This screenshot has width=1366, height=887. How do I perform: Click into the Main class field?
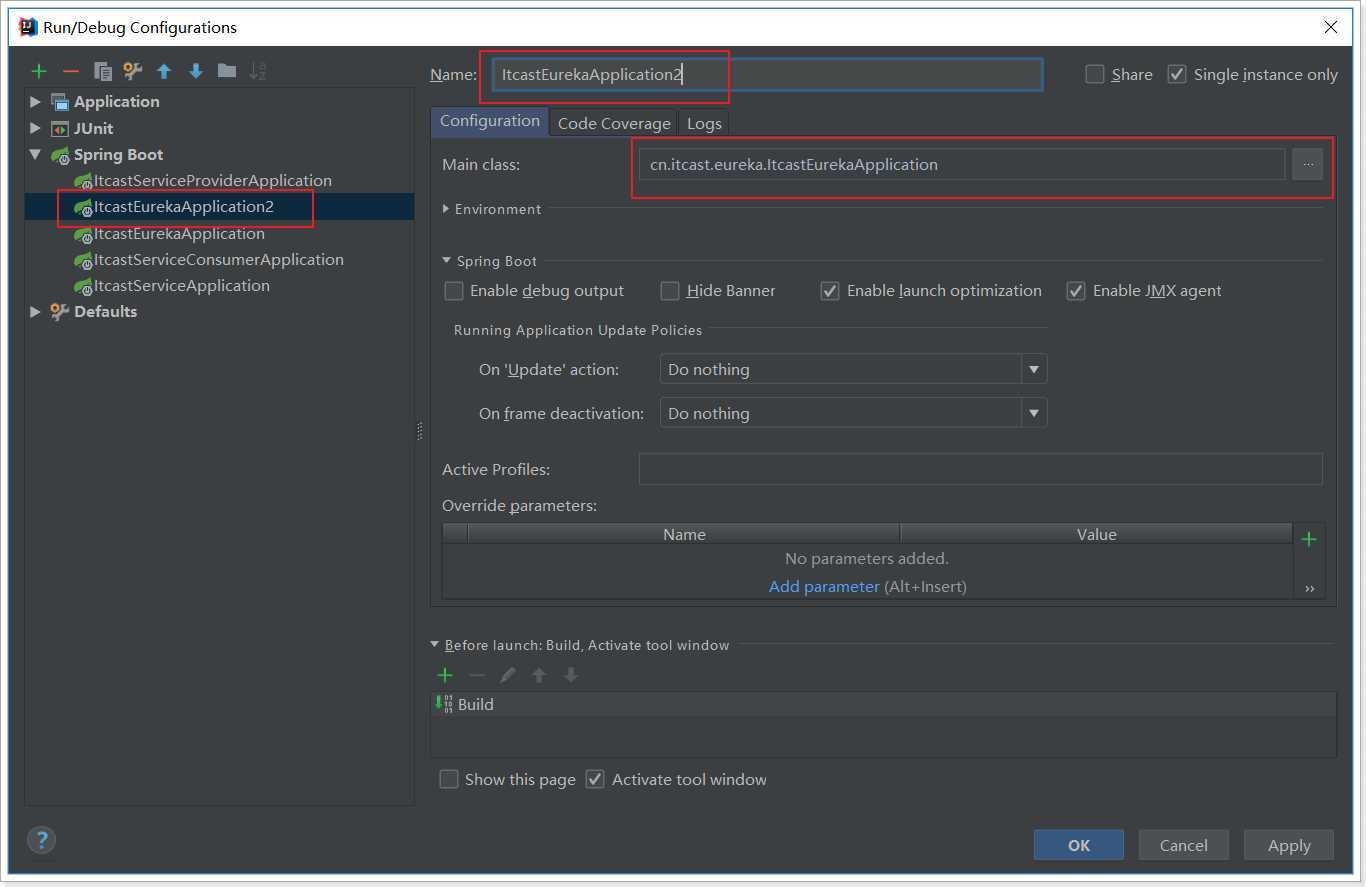point(962,164)
